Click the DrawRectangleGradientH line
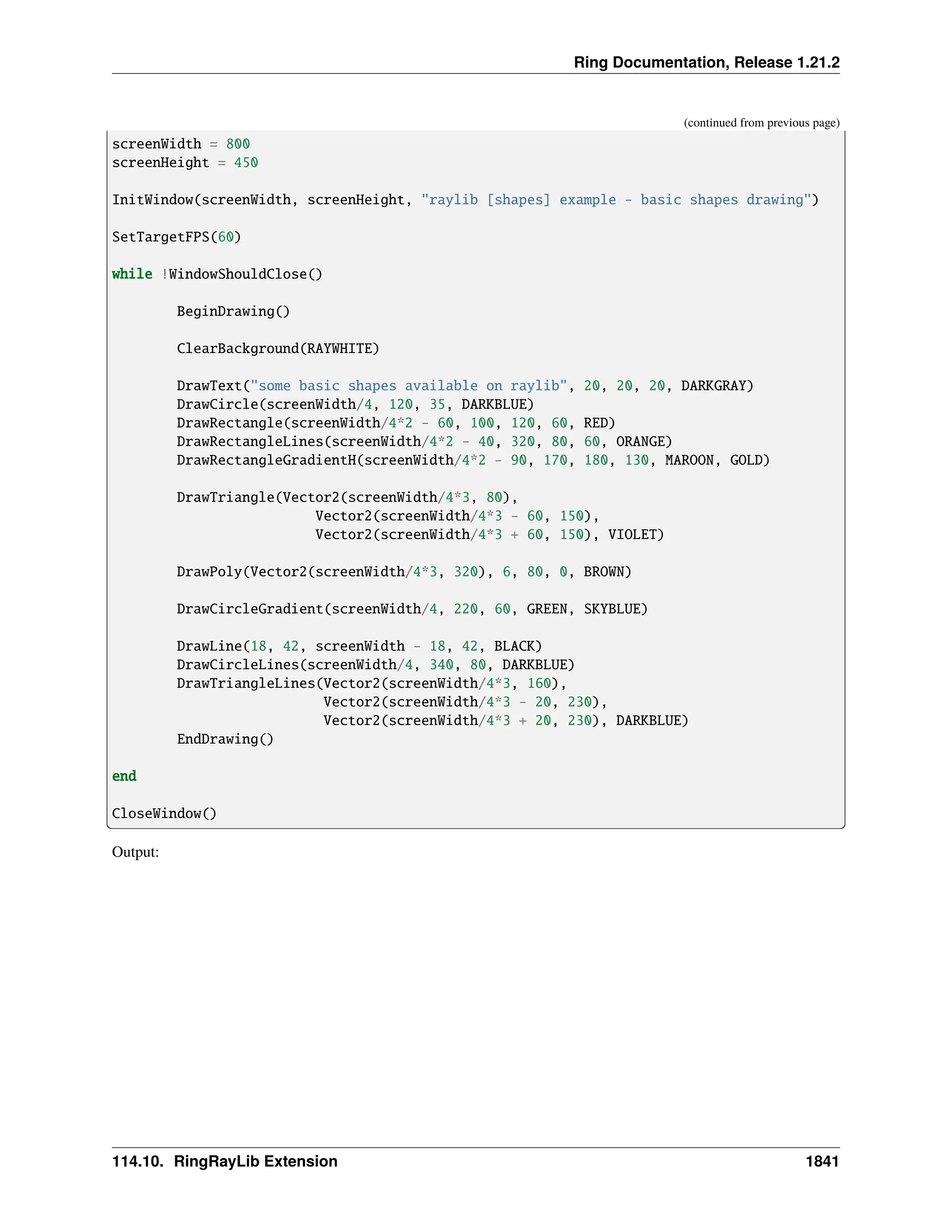Screen dimensions: 952x1232 coord(473,460)
